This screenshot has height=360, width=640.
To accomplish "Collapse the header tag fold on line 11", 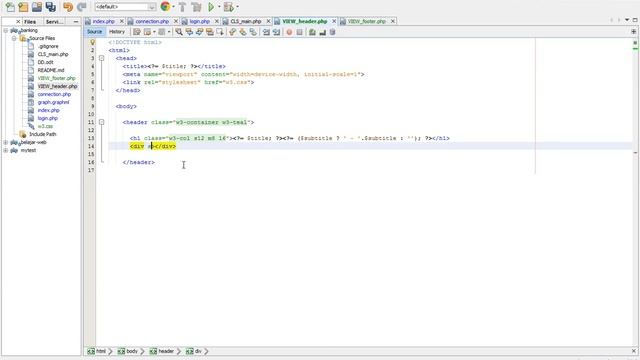I will (101, 122).
